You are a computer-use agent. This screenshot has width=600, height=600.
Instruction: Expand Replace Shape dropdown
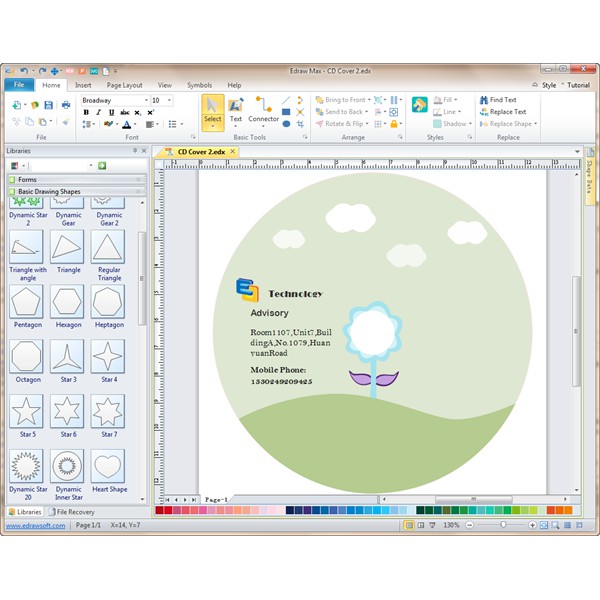(x=535, y=124)
